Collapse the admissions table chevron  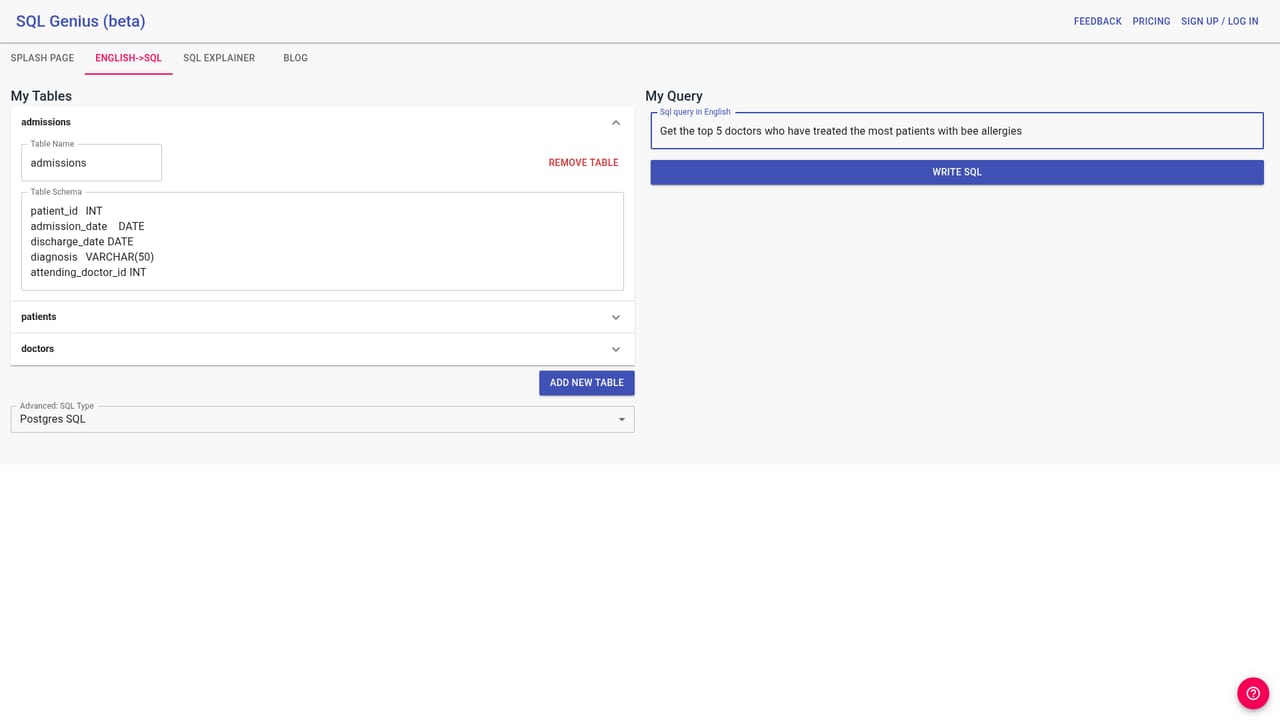616,123
